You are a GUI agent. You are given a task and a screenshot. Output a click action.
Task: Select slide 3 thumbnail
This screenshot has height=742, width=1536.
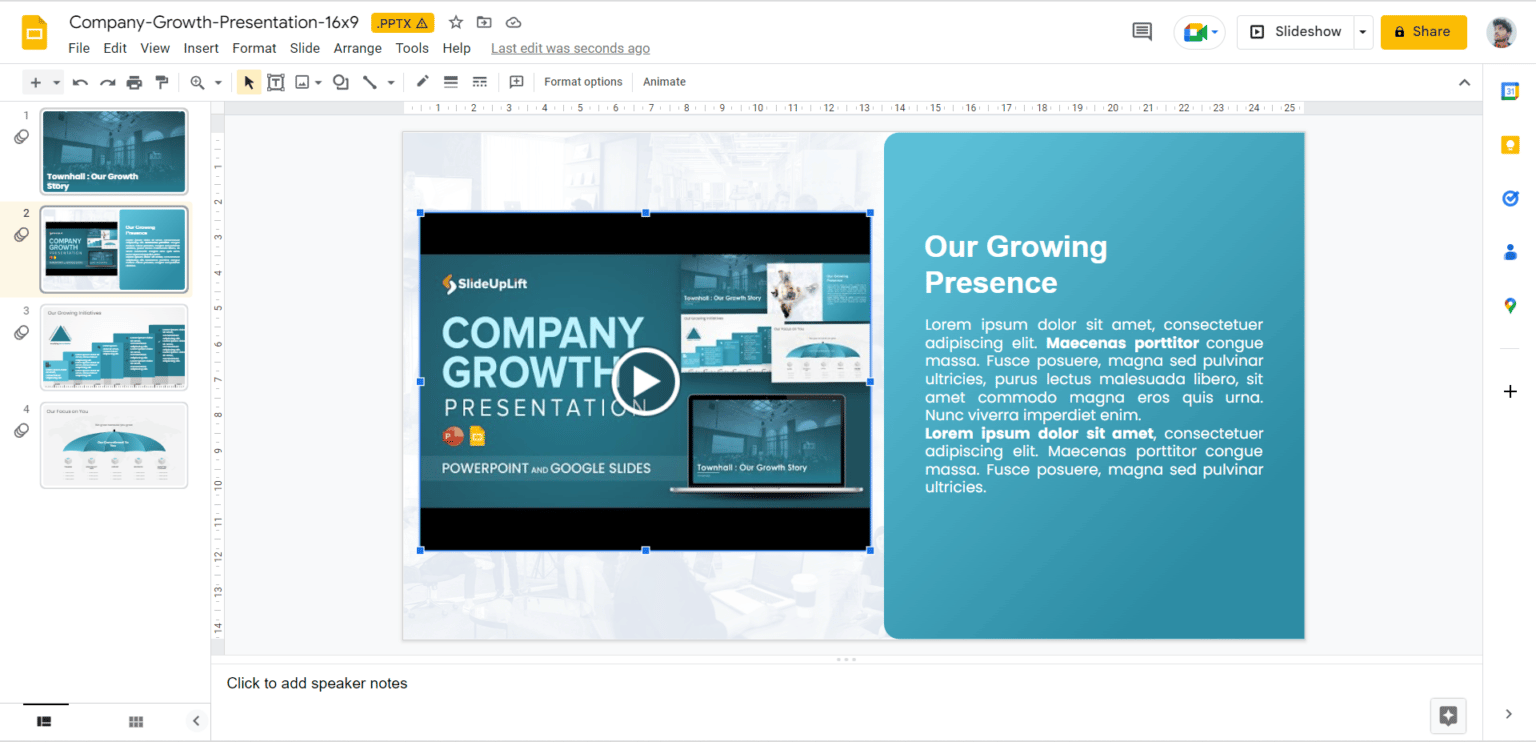pyautogui.click(x=114, y=347)
